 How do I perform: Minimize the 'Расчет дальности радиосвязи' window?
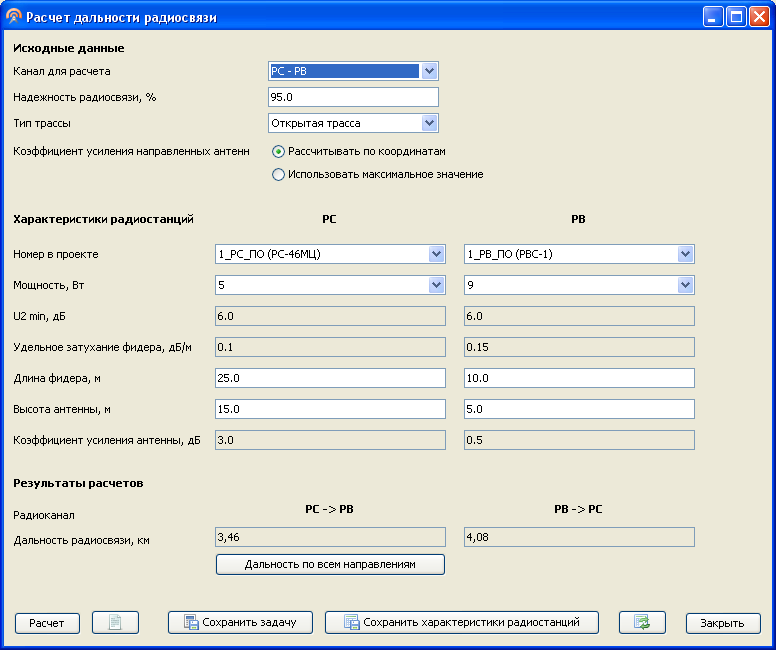tap(713, 17)
